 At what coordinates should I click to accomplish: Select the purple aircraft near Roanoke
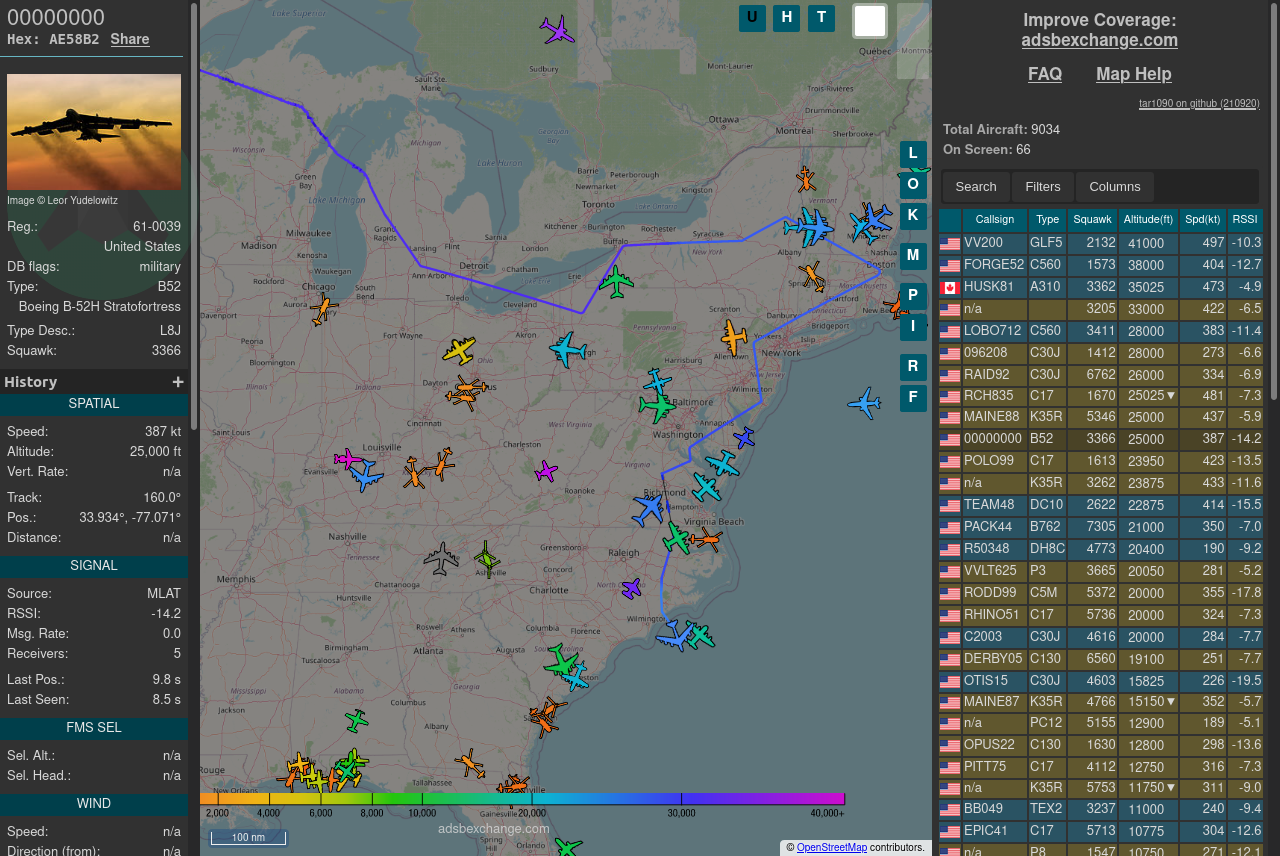coord(546,470)
